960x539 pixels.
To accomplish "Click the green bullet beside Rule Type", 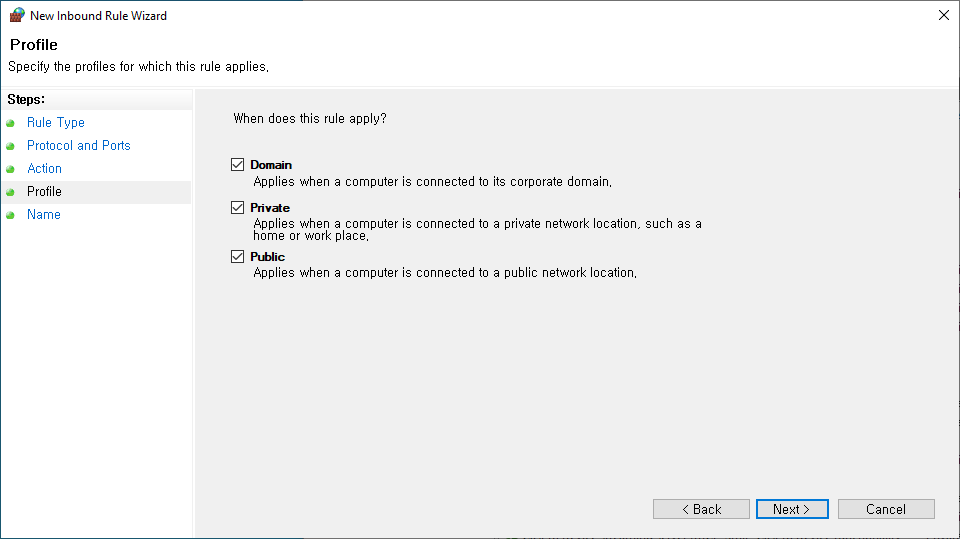I will click(10, 123).
